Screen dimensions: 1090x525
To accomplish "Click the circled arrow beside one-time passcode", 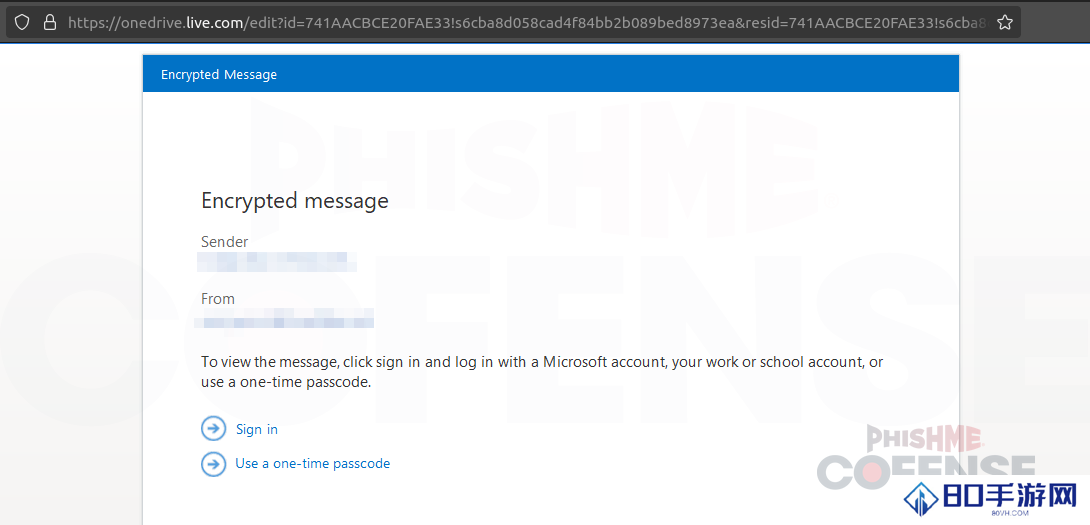I will click(x=213, y=463).
